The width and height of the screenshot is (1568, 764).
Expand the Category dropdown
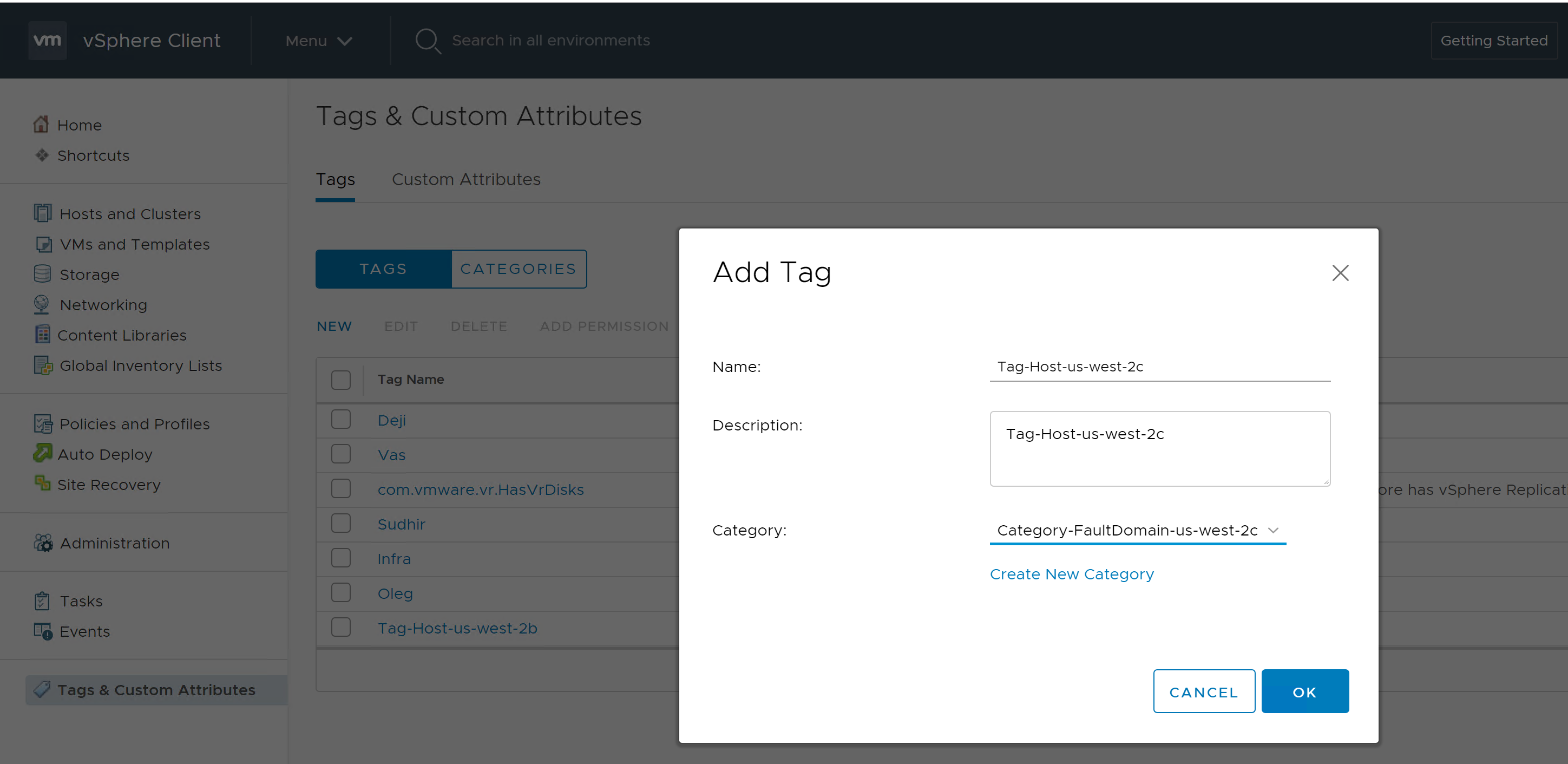[1137, 530]
